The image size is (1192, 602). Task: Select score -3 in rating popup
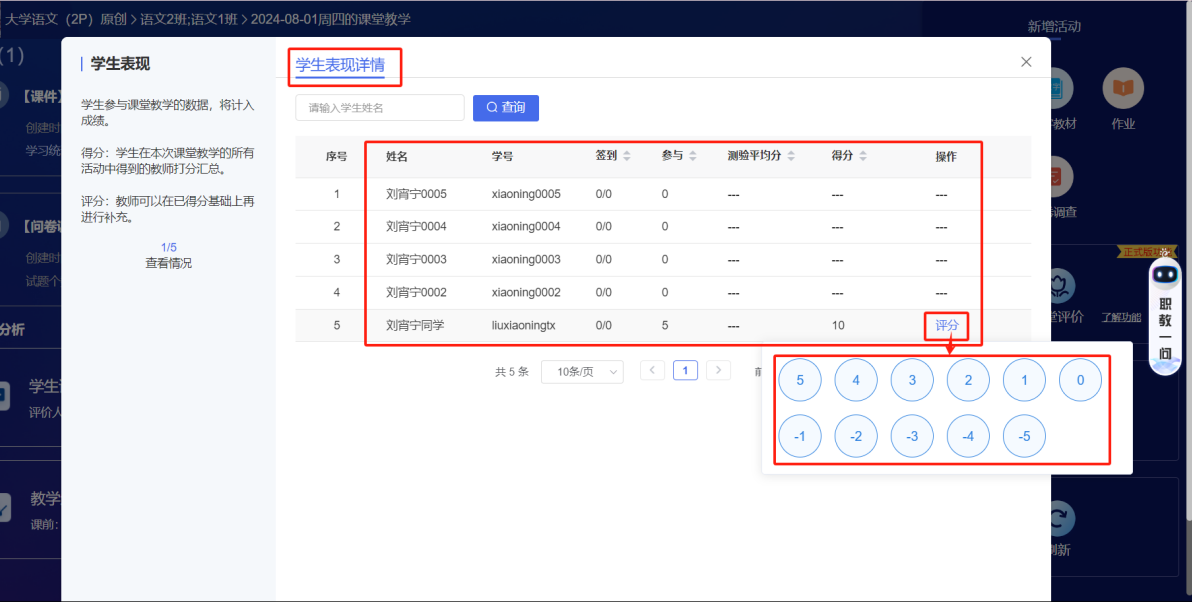click(912, 437)
